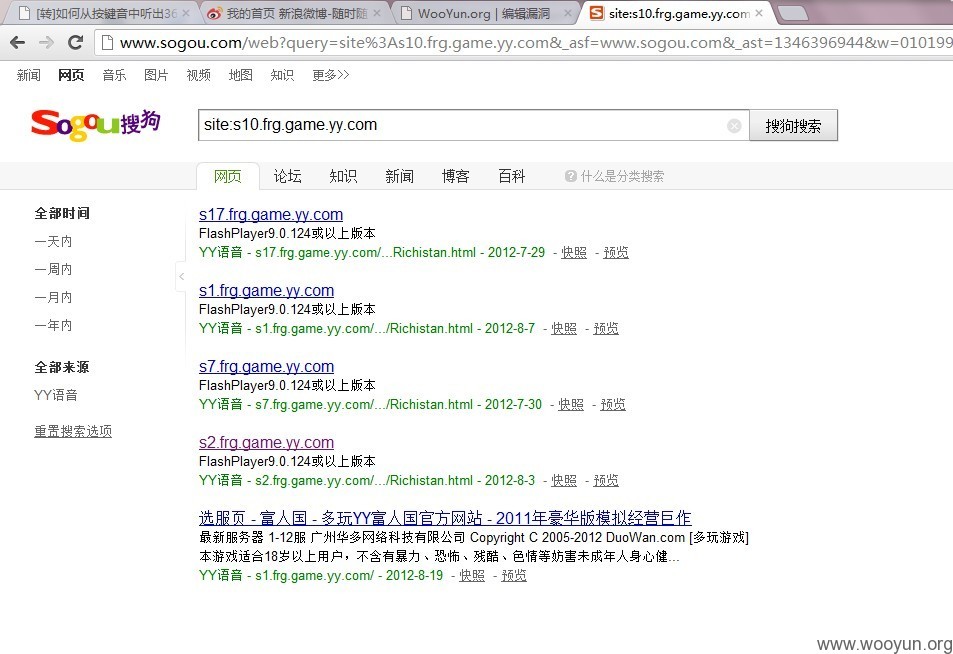Filter results to 一年内

tap(53, 325)
